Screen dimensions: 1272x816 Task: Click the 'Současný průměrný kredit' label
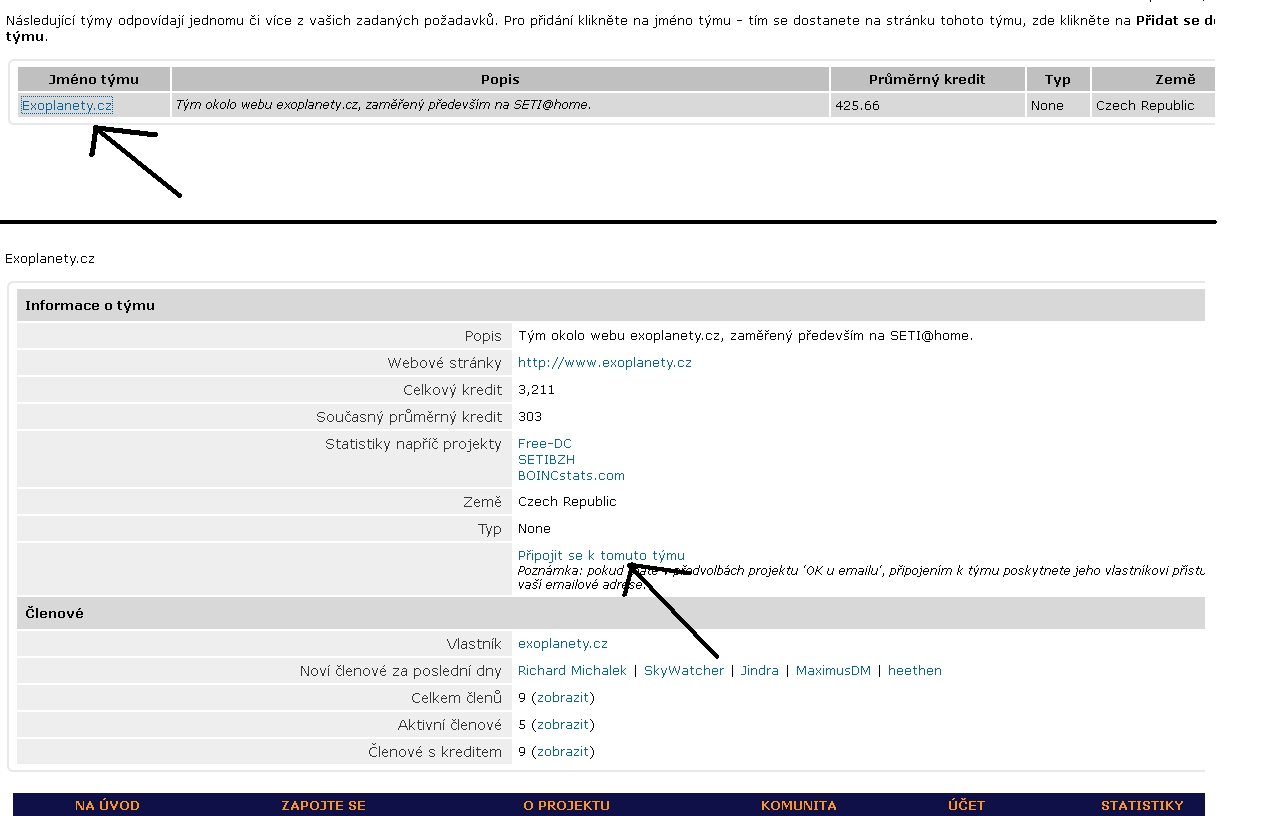pyautogui.click(x=409, y=417)
